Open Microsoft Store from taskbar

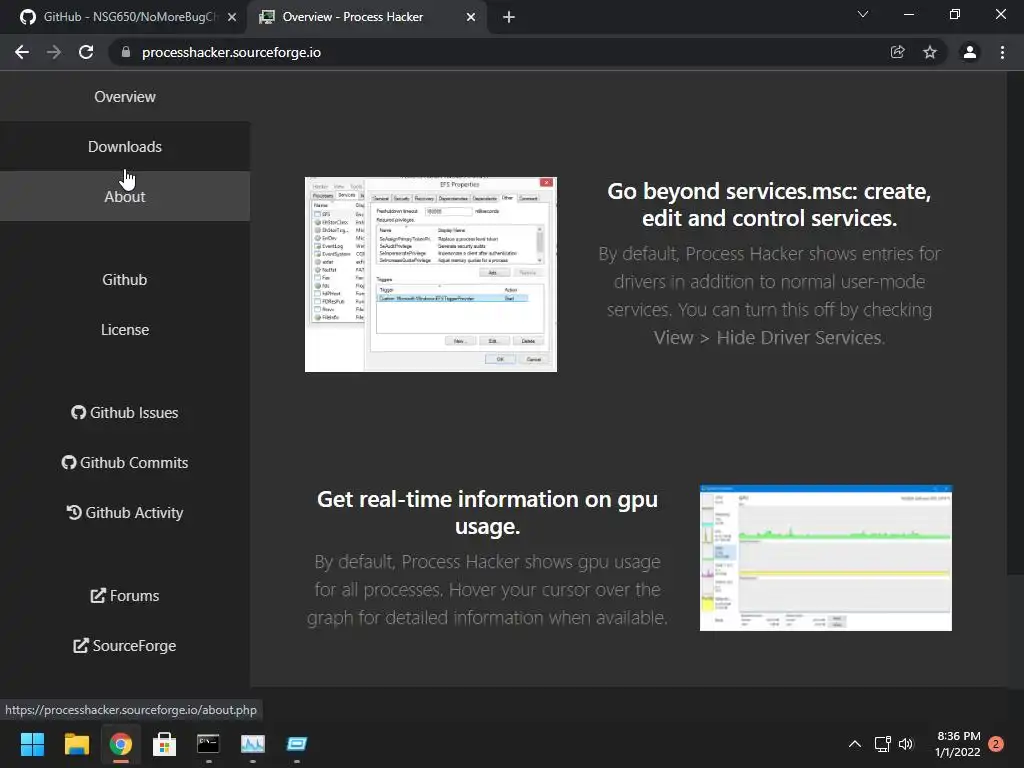pyautogui.click(x=165, y=744)
